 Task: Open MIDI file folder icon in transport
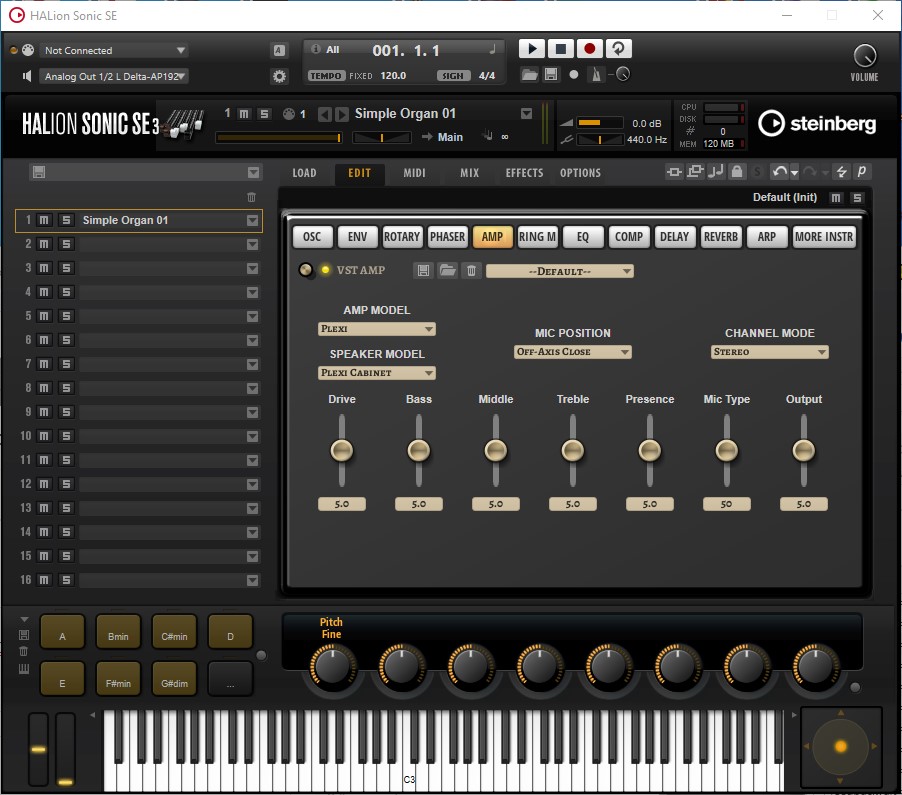(529, 75)
